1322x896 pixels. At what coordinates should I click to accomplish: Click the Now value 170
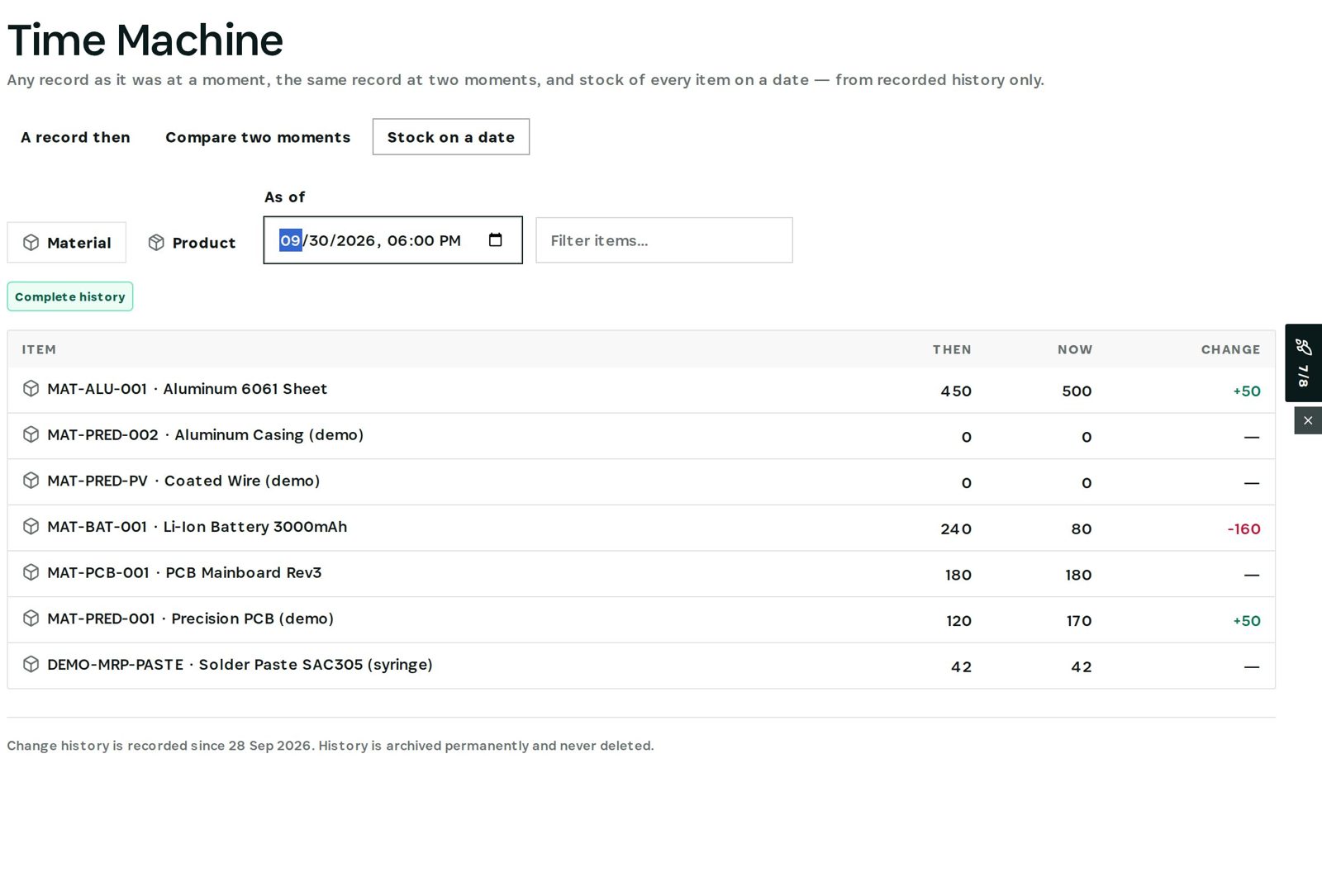coord(1079,621)
